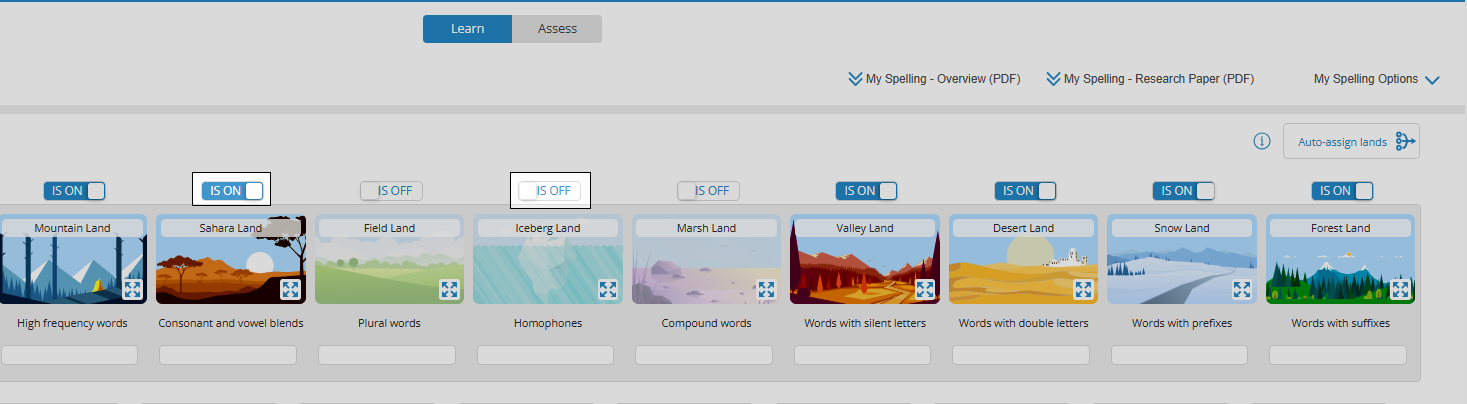Download My Spelling Overview PDF
Screen dimensions: 1467x404
934,79
